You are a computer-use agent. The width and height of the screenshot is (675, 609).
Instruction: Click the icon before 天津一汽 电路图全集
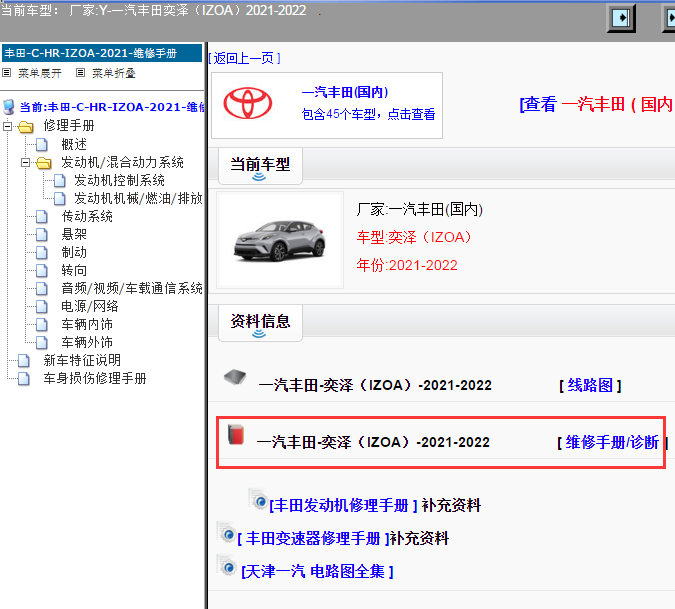point(226,566)
